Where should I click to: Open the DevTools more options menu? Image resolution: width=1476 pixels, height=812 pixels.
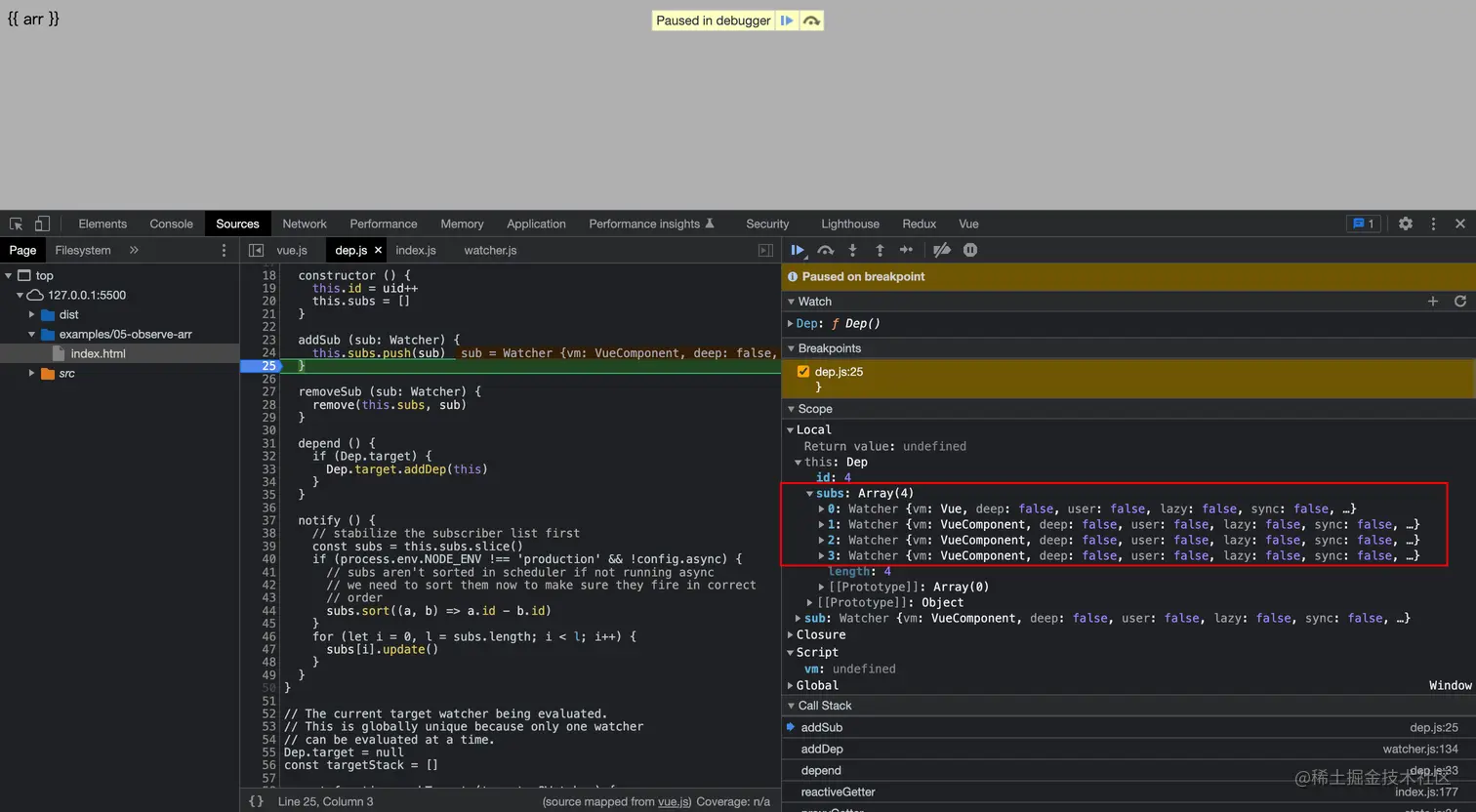click(x=1433, y=223)
